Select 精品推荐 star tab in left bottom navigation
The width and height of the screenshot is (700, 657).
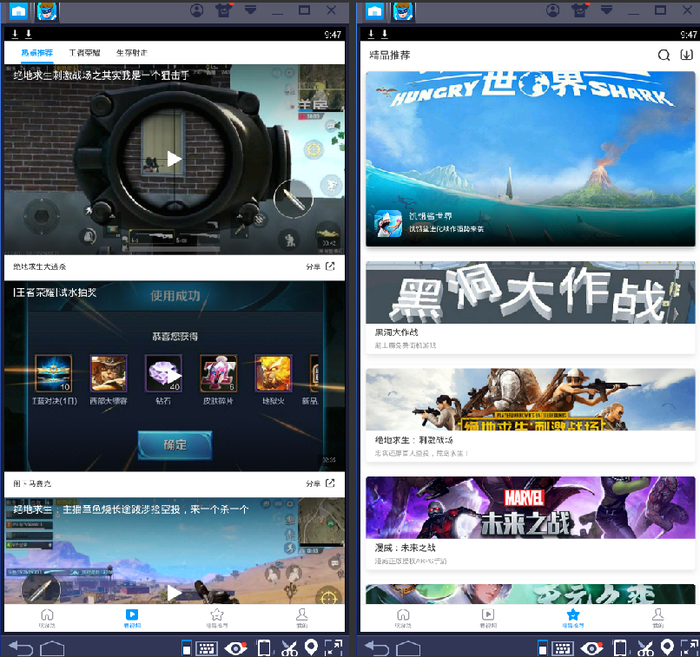click(217, 618)
